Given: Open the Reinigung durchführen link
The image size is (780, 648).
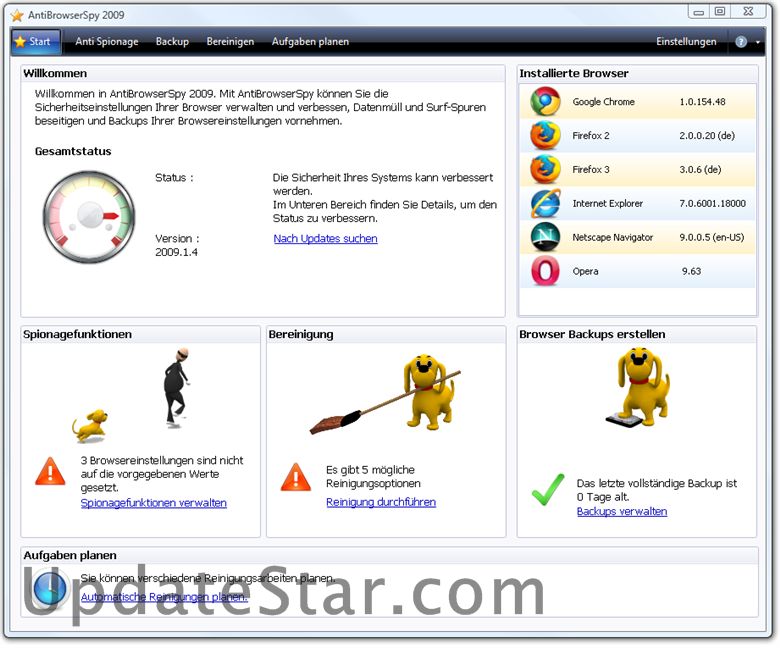Looking at the screenshot, I should (x=381, y=502).
